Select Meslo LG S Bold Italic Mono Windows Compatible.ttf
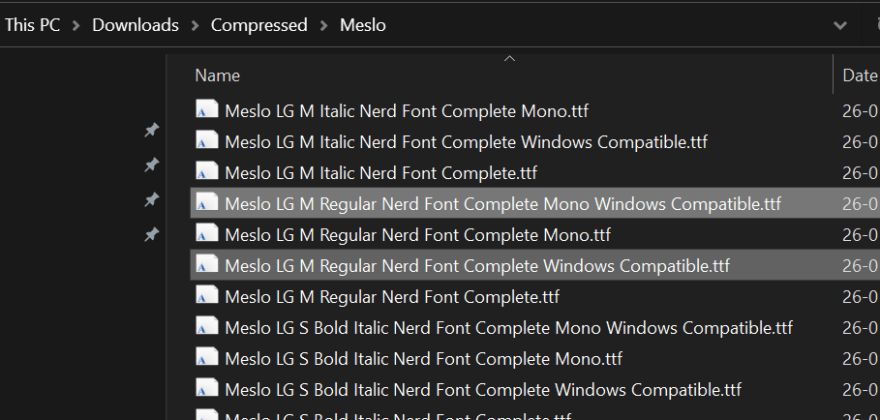Image resolution: width=880 pixels, height=420 pixels. (x=508, y=327)
